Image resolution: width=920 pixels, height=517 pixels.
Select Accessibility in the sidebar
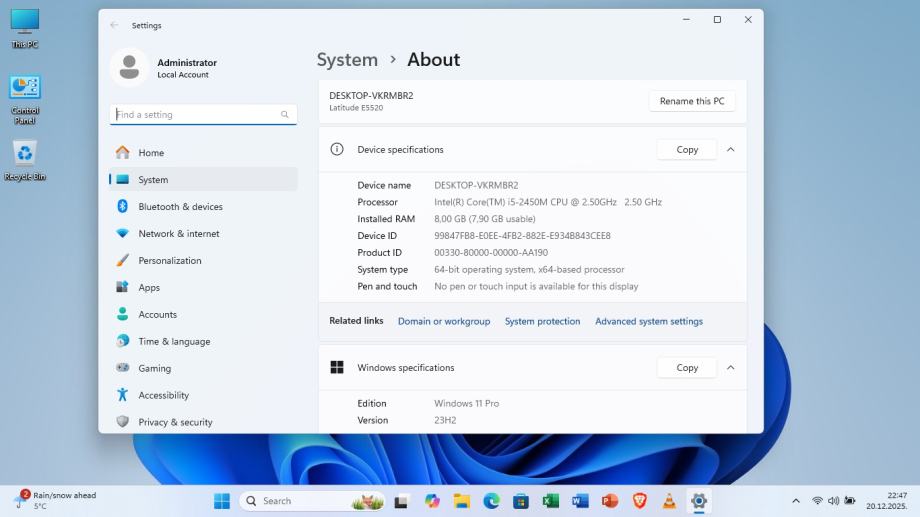(163, 395)
